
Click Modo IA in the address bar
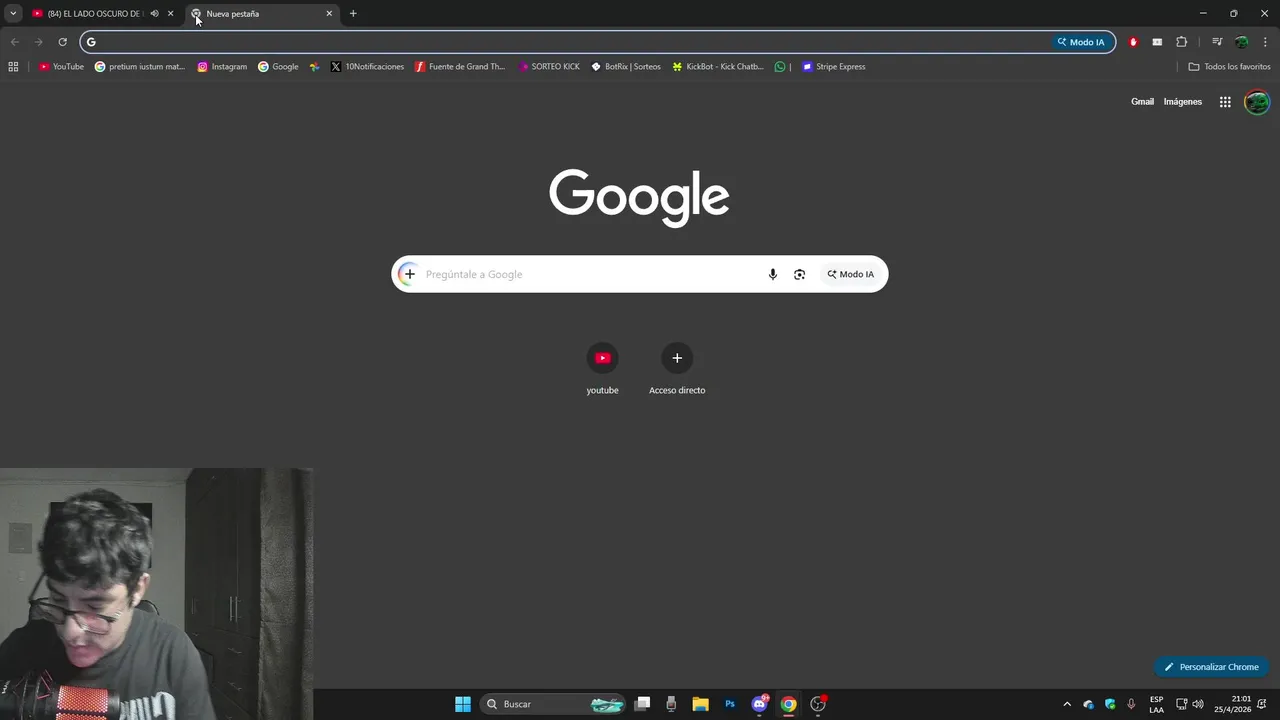coord(1081,42)
